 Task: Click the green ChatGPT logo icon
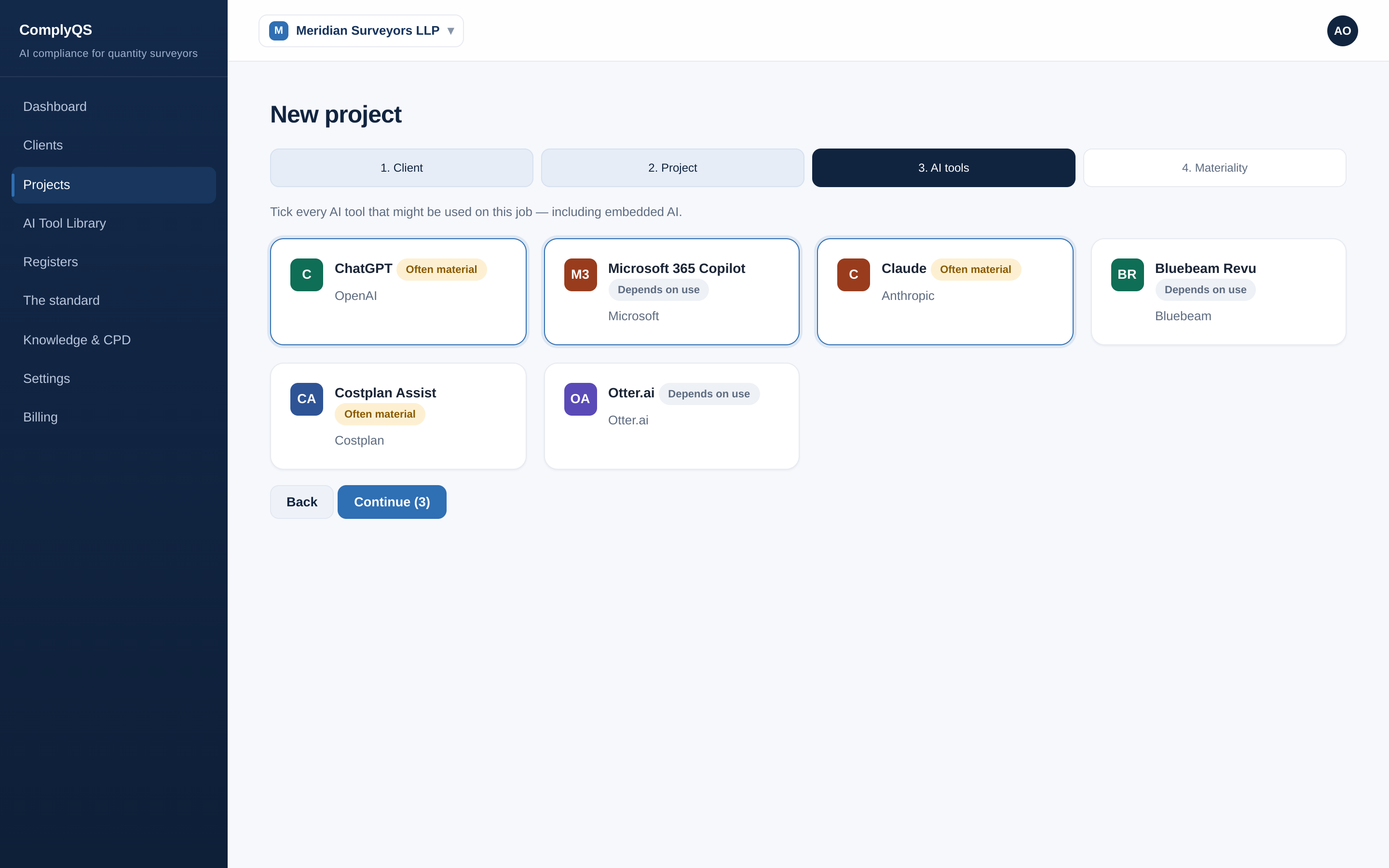pyautogui.click(x=307, y=274)
